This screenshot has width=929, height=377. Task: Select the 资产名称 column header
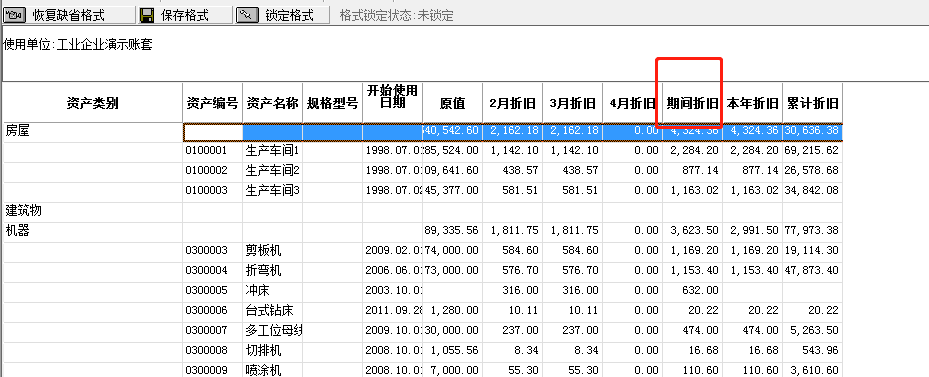(x=273, y=103)
